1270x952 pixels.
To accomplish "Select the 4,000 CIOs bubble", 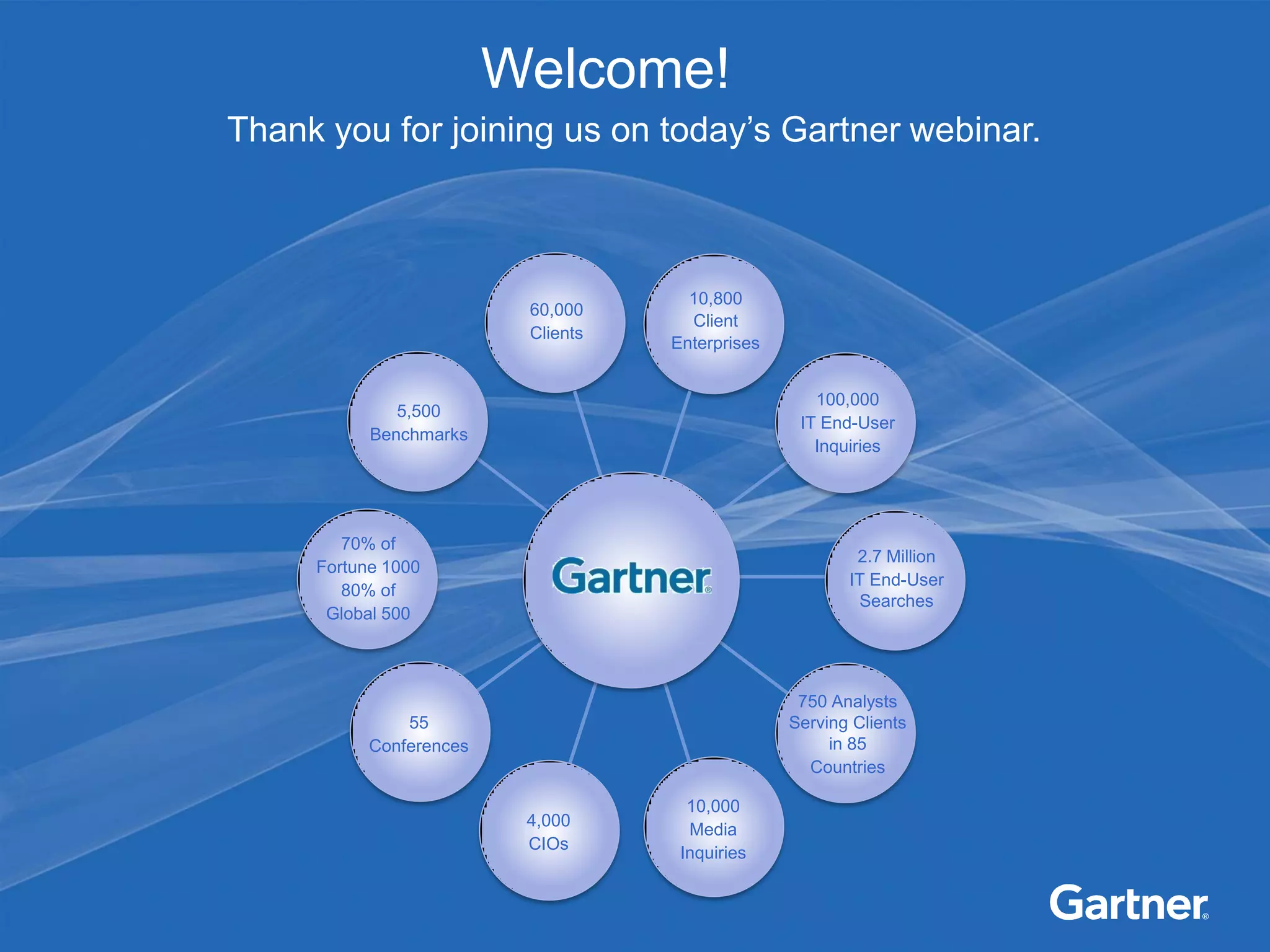I will point(549,831).
